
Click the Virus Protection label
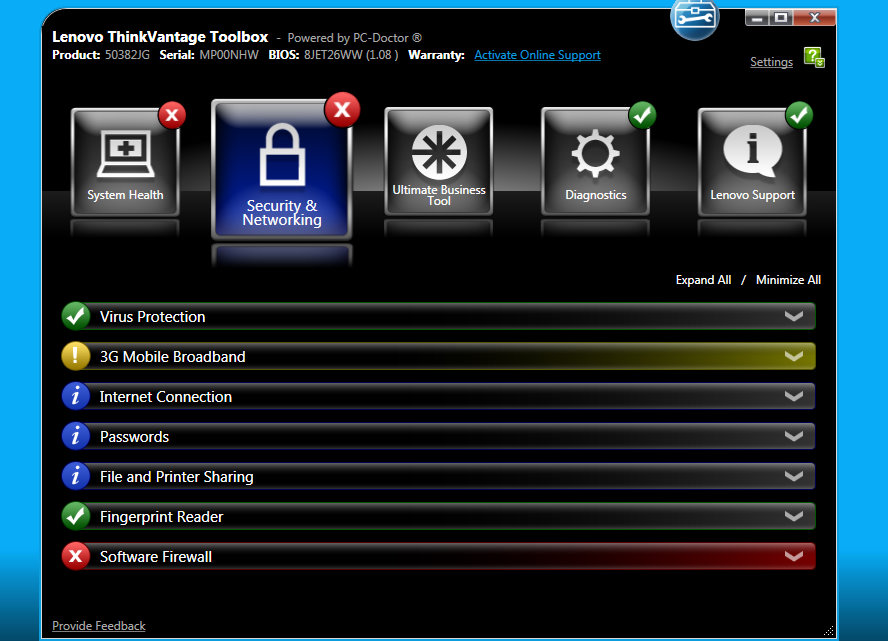point(152,317)
